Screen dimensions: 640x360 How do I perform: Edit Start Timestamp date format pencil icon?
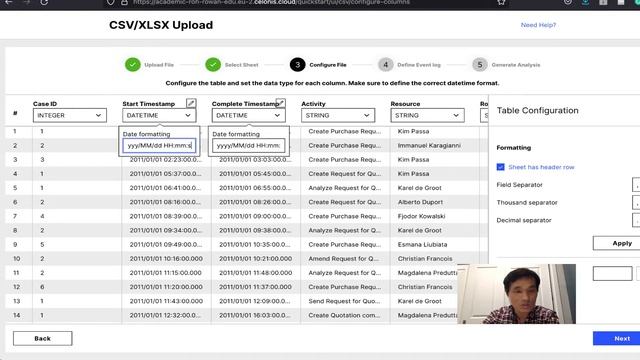(x=191, y=103)
